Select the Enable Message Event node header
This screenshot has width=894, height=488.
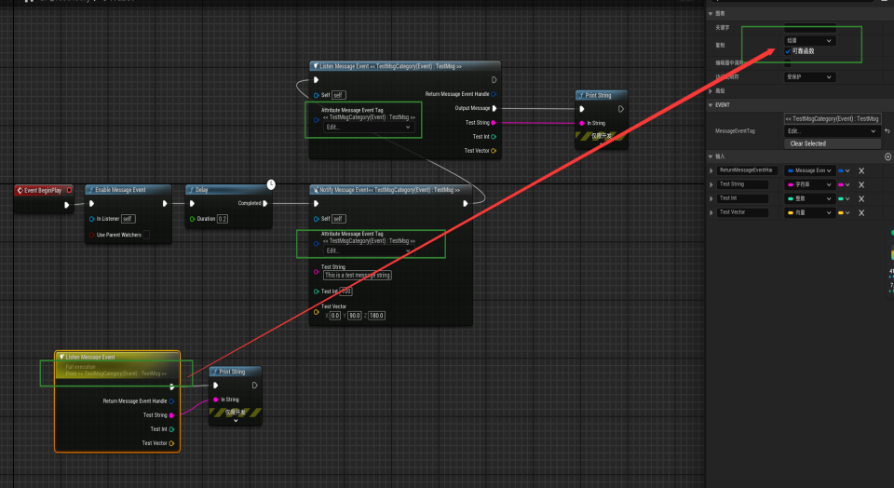(x=128, y=190)
